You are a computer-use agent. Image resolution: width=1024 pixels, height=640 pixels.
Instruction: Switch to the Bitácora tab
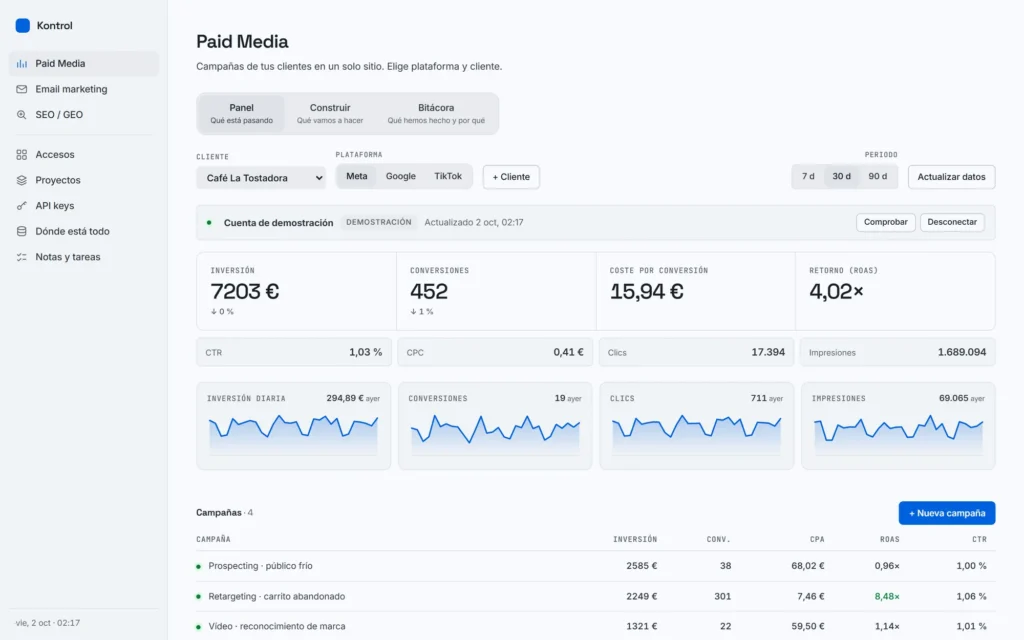pyautogui.click(x=436, y=114)
